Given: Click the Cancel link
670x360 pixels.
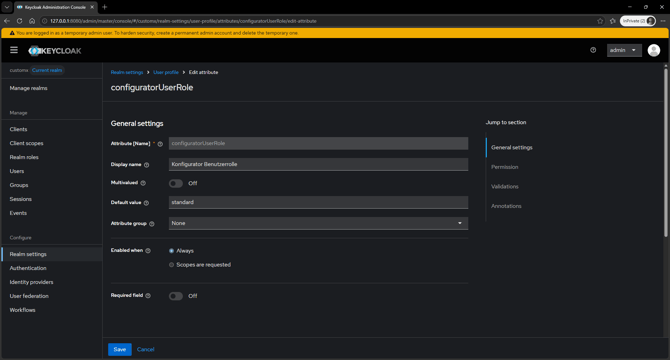Looking at the screenshot, I should (145, 349).
